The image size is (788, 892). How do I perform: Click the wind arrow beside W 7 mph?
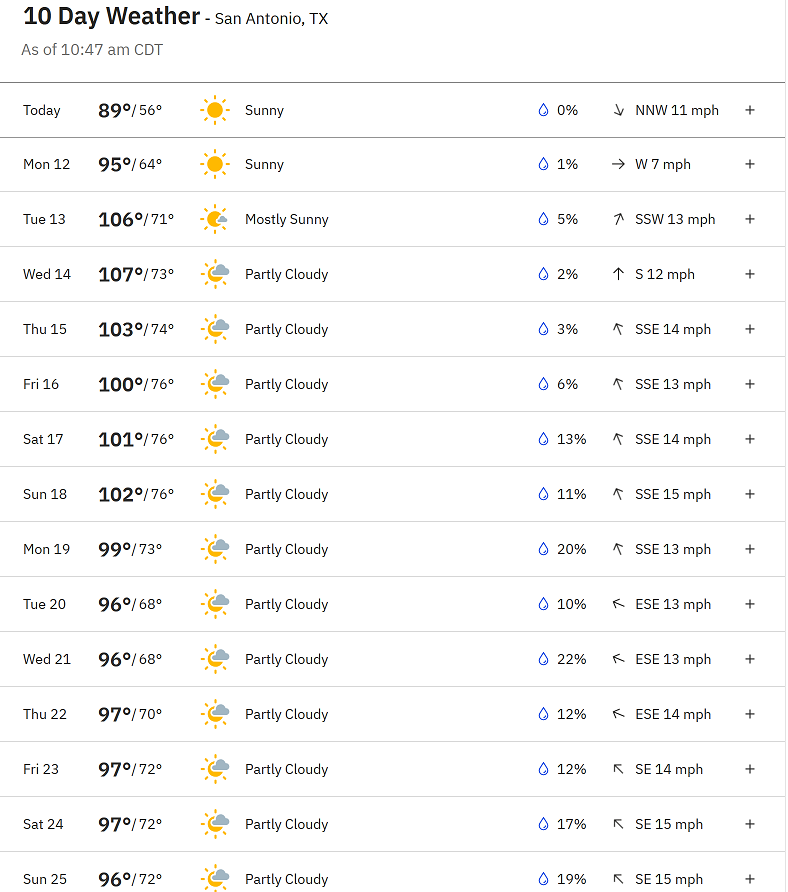(618, 164)
